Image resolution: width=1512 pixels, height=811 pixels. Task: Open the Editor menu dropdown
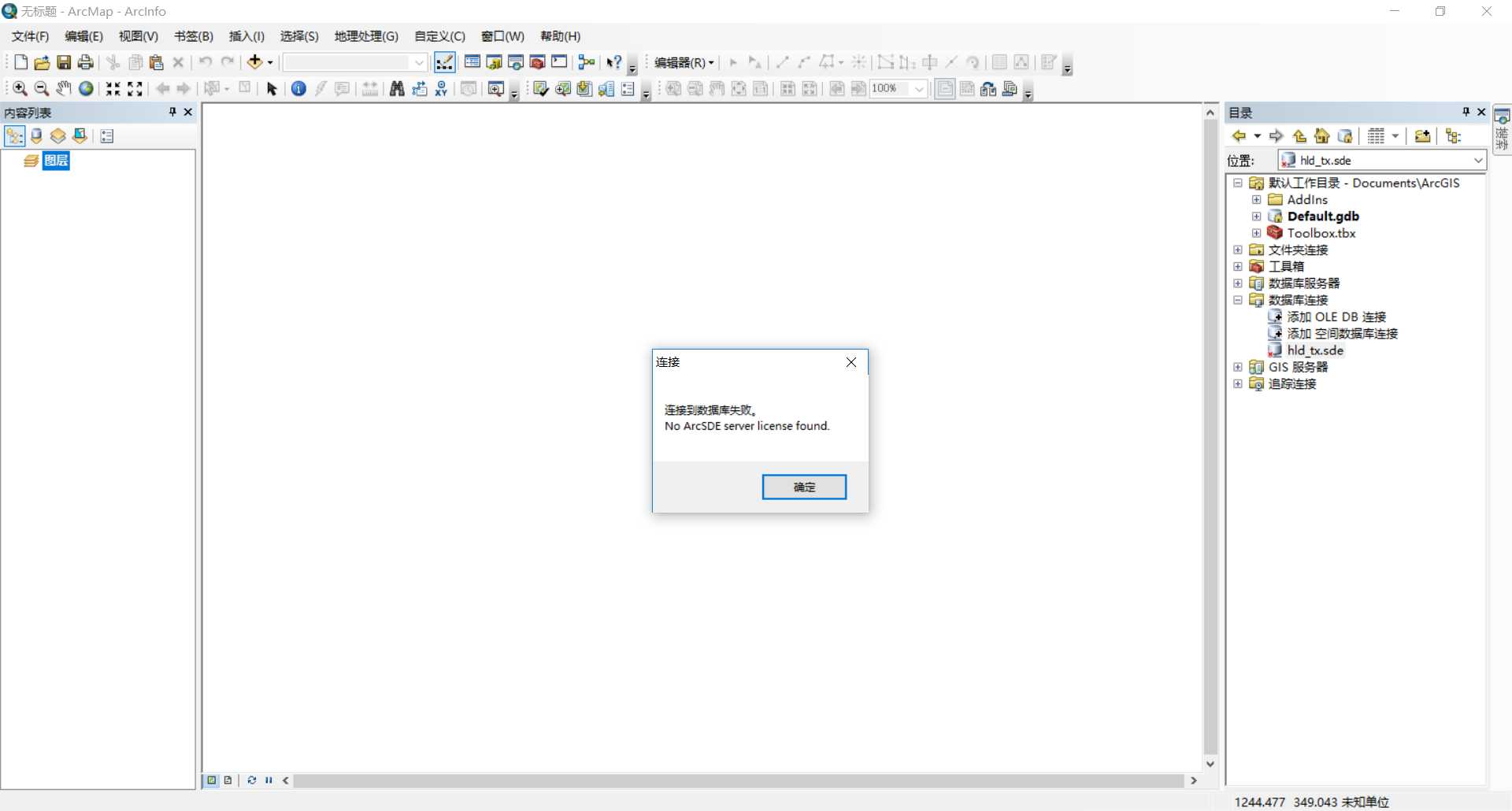point(684,62)
